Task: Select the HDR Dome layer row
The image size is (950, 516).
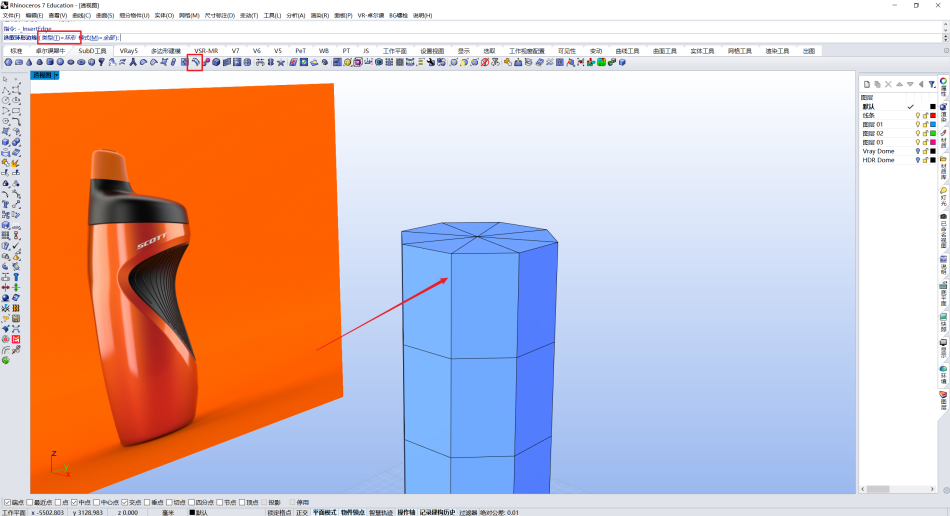Action: coord(899,160)
